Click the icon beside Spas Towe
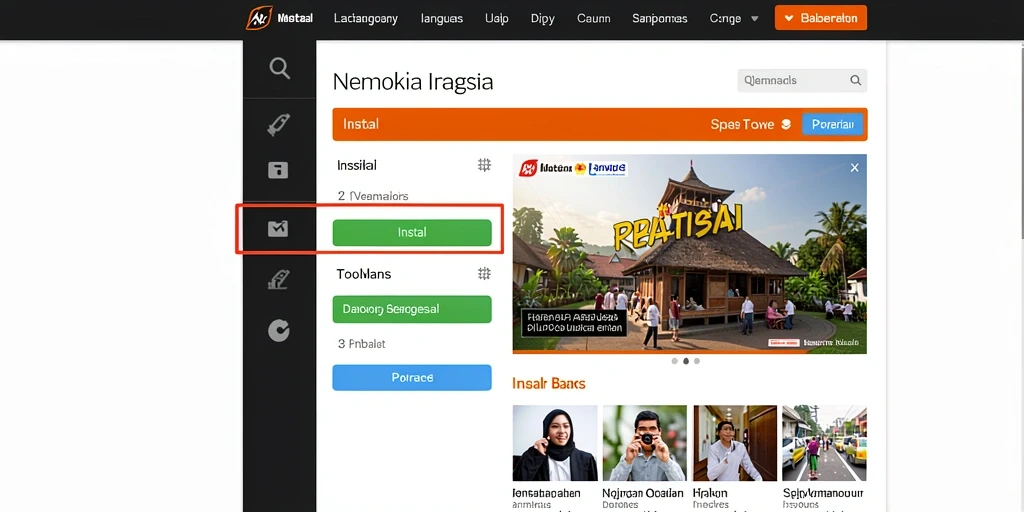1024x512 pixels. coord(786,124)
